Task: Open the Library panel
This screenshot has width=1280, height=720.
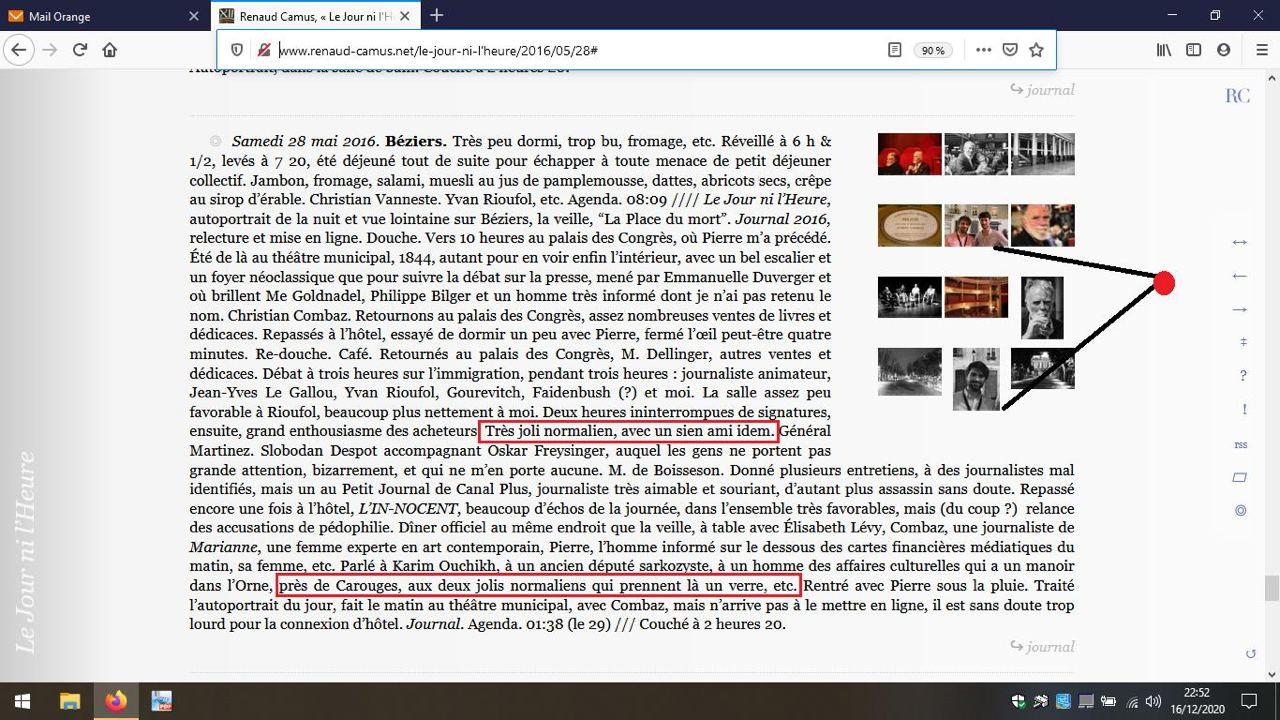Action: pos(1164,50)
